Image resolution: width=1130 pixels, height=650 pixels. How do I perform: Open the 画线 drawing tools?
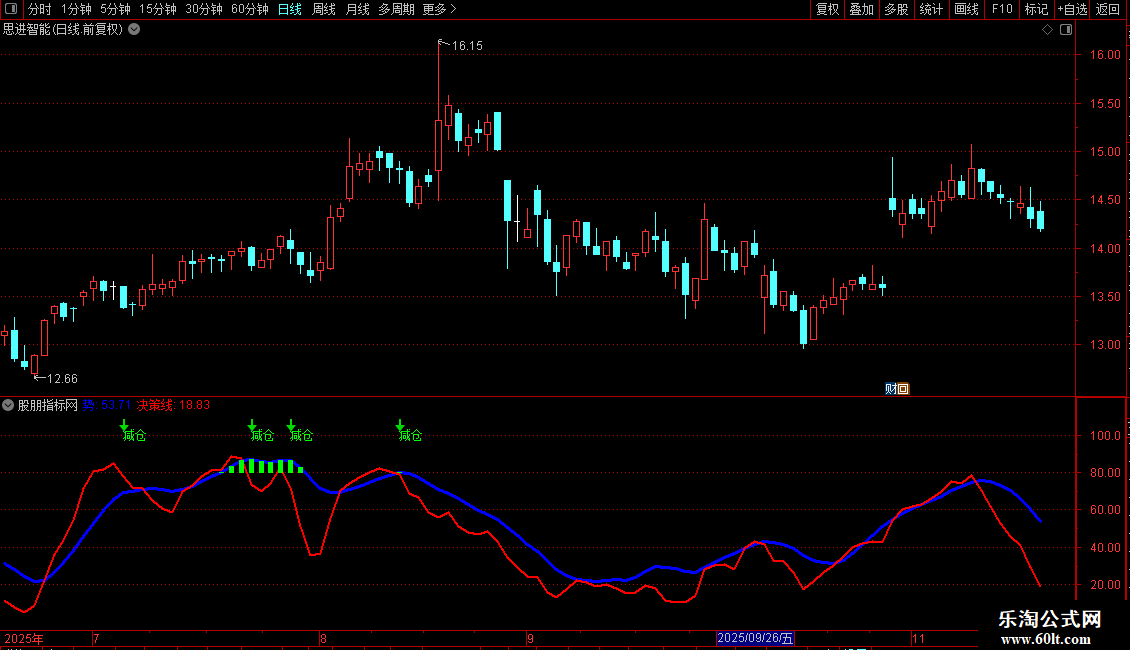pos(966,9)
